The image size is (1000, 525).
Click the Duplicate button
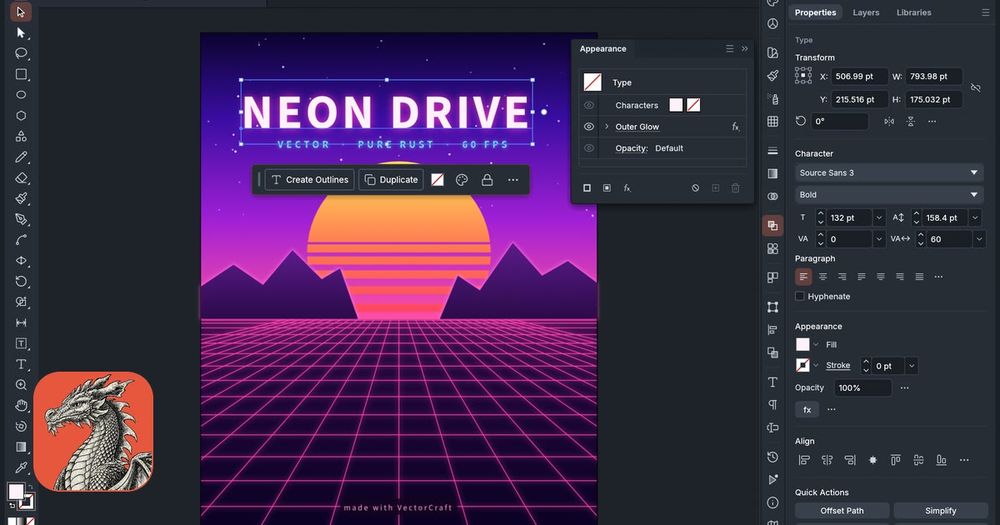(391, 180)
